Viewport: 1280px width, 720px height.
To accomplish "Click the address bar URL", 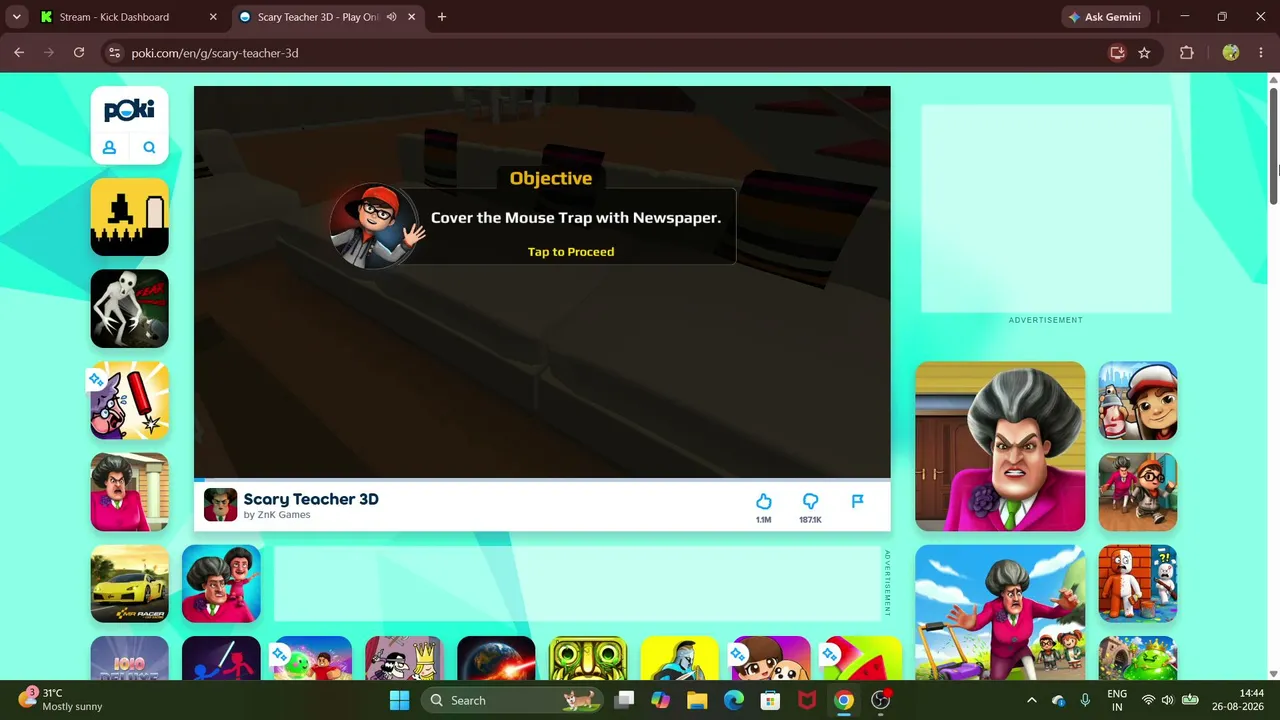I will click(215, 53).
